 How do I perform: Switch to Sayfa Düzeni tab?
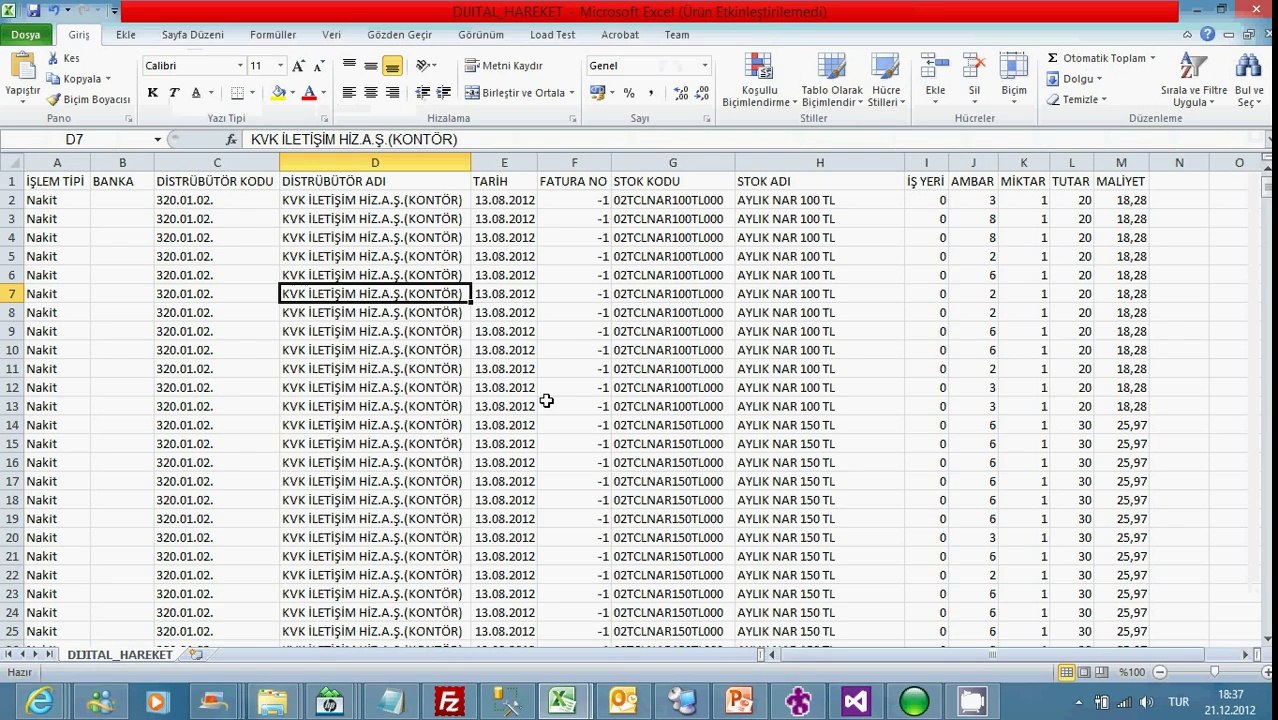tap(193, 34)
